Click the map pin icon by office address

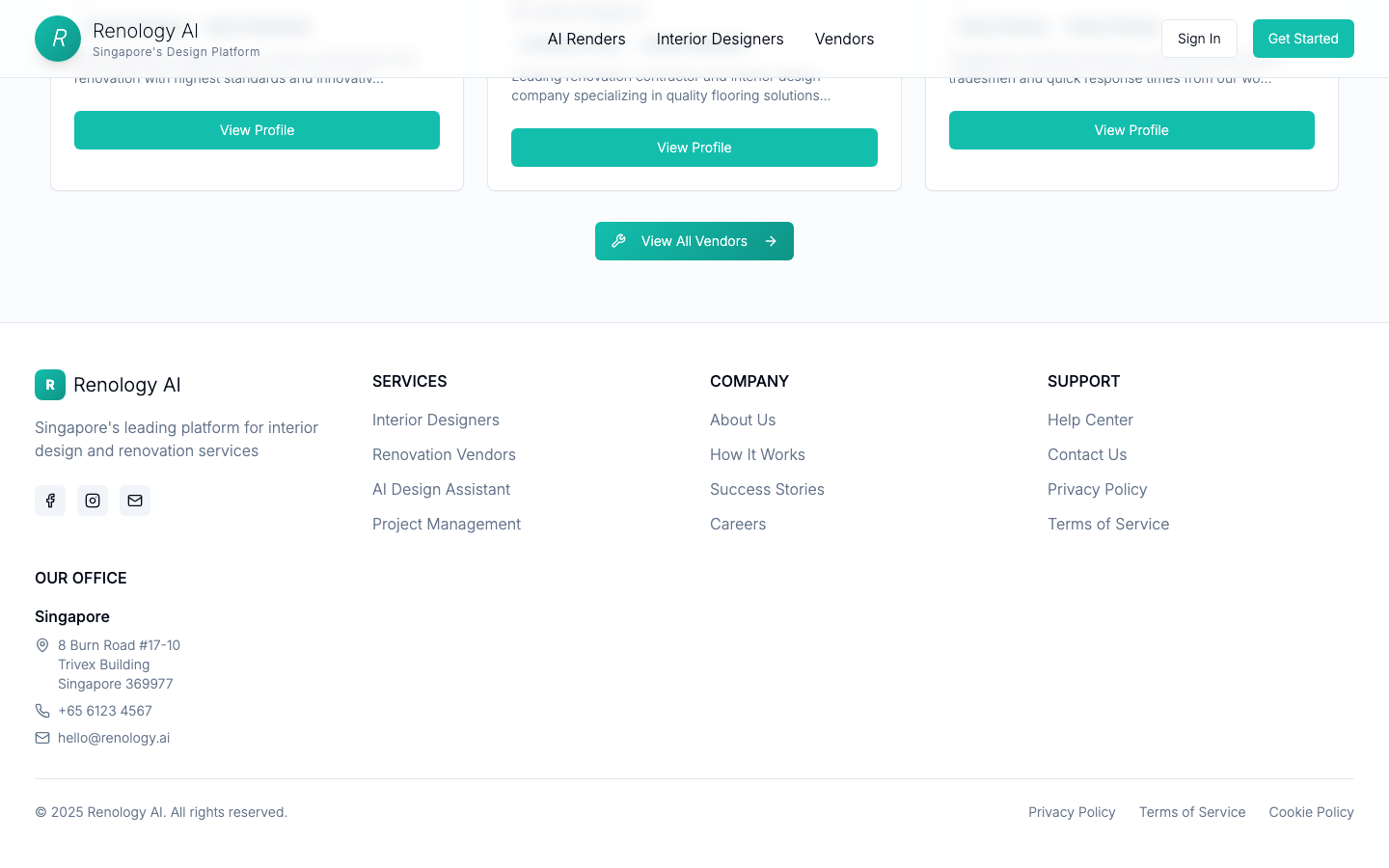point(42,645)
